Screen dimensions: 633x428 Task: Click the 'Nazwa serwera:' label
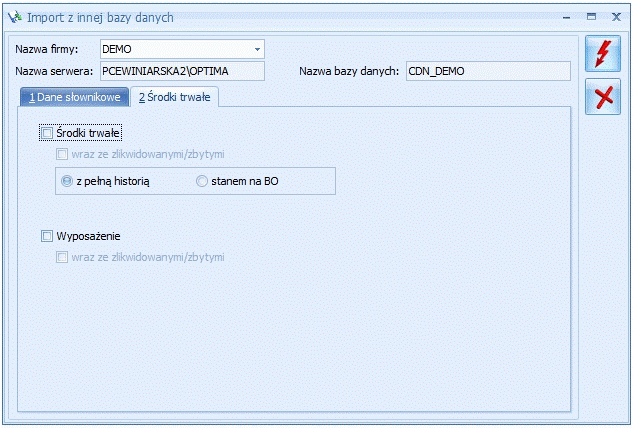54,71
